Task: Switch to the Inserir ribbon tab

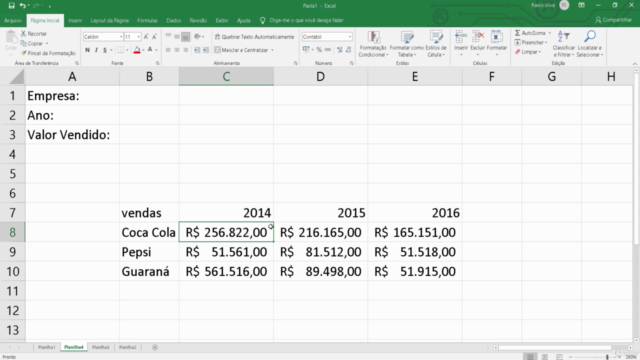Action: (x=75, y=20)
